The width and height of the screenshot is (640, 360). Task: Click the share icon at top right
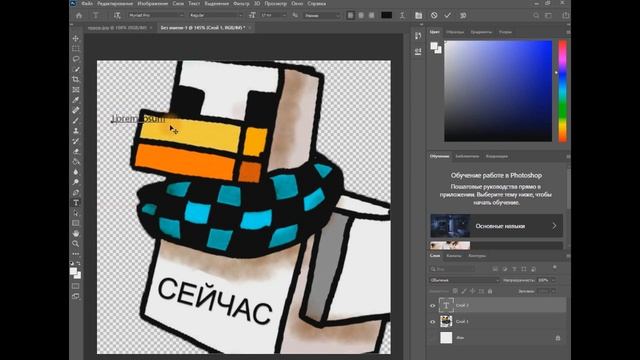point(565,16)
